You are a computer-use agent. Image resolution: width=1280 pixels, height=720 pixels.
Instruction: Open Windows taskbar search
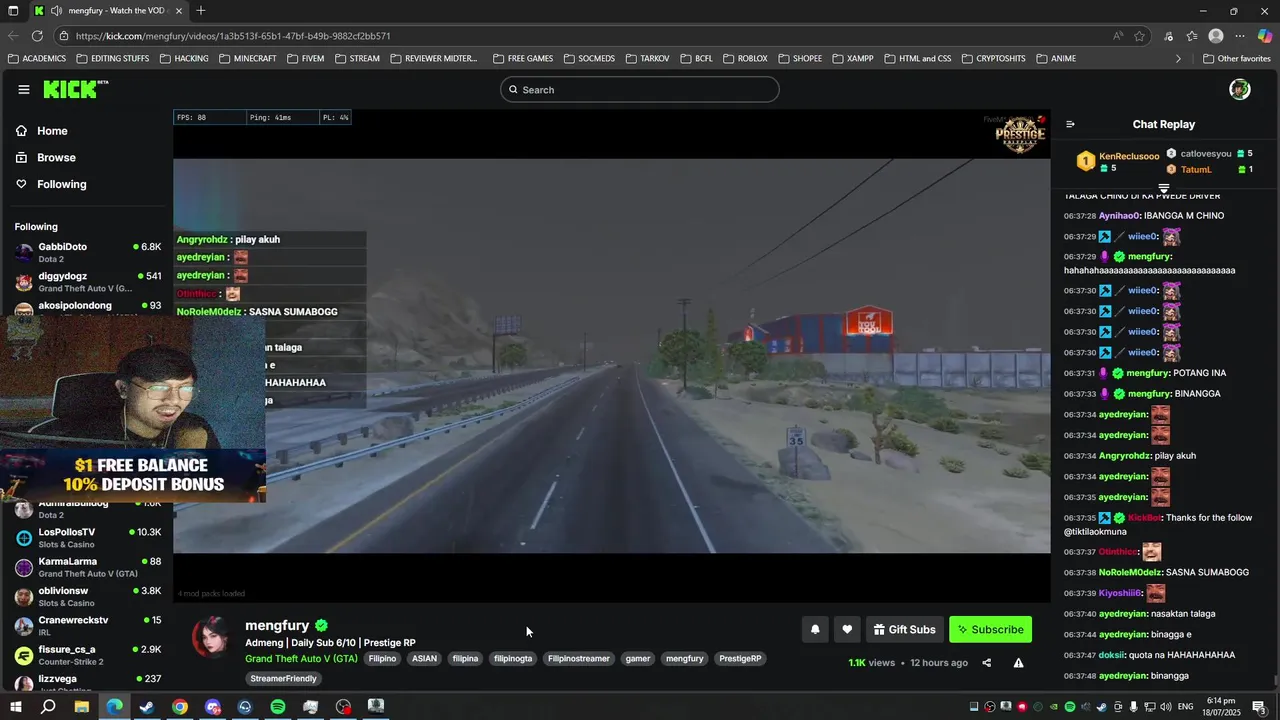tap(48, 707)
